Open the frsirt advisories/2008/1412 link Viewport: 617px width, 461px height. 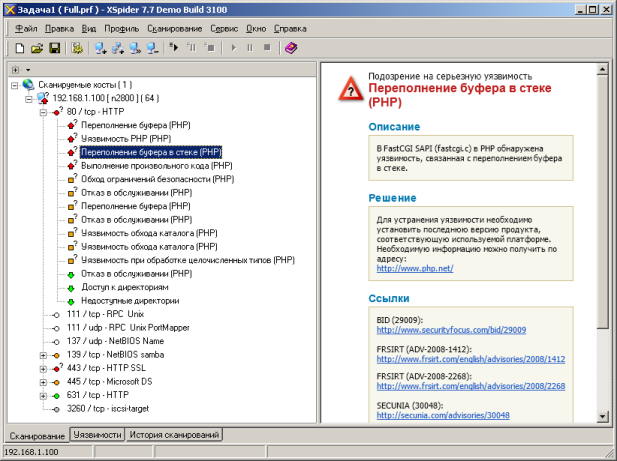tap(471, 359)
